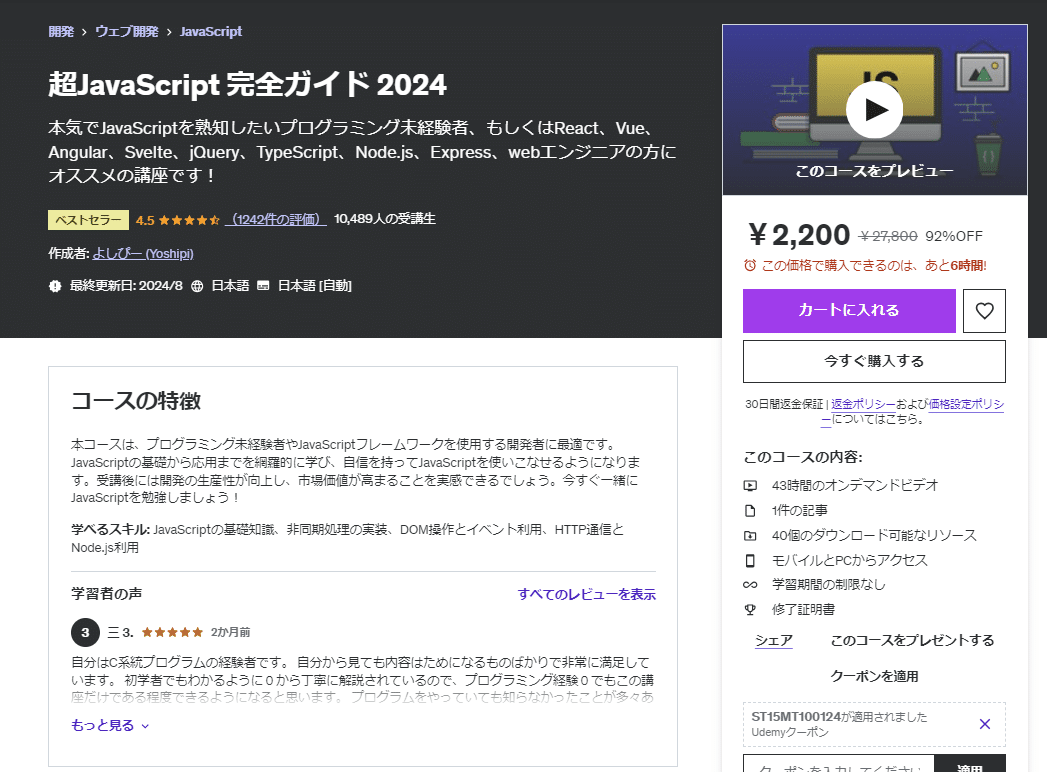Image resolution: width=1047 pixels, height=772 pixels.
Task: Click the closed caption icon beside 日本語 [自動]
Action: (x=263, y=286)
